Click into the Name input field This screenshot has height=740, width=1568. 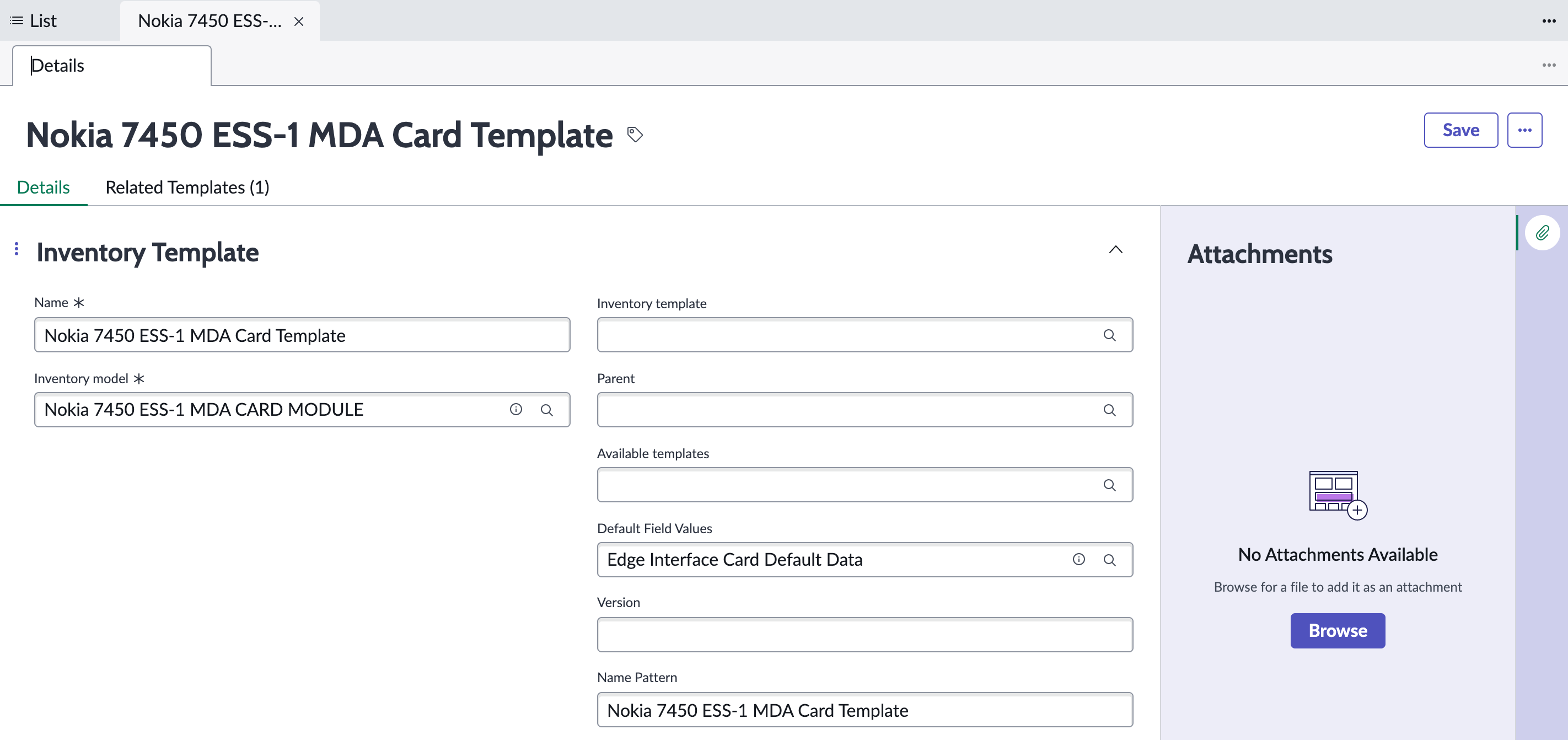point(302,335)
